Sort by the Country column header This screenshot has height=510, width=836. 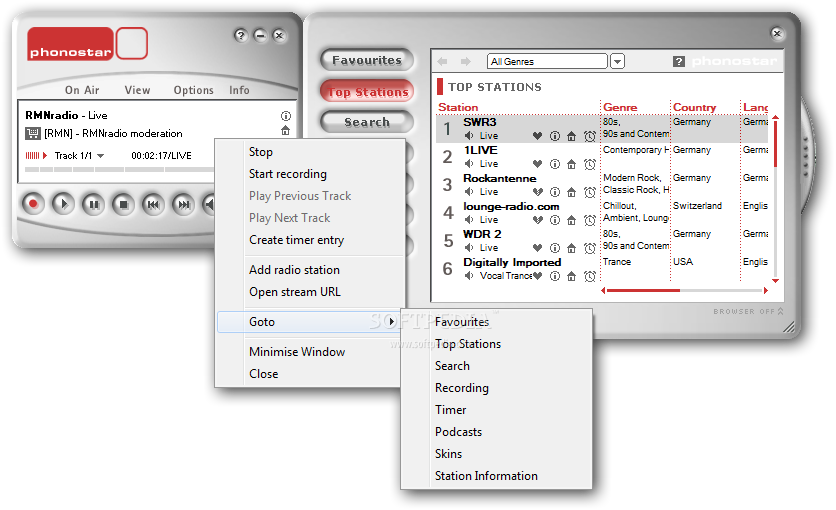694,107
